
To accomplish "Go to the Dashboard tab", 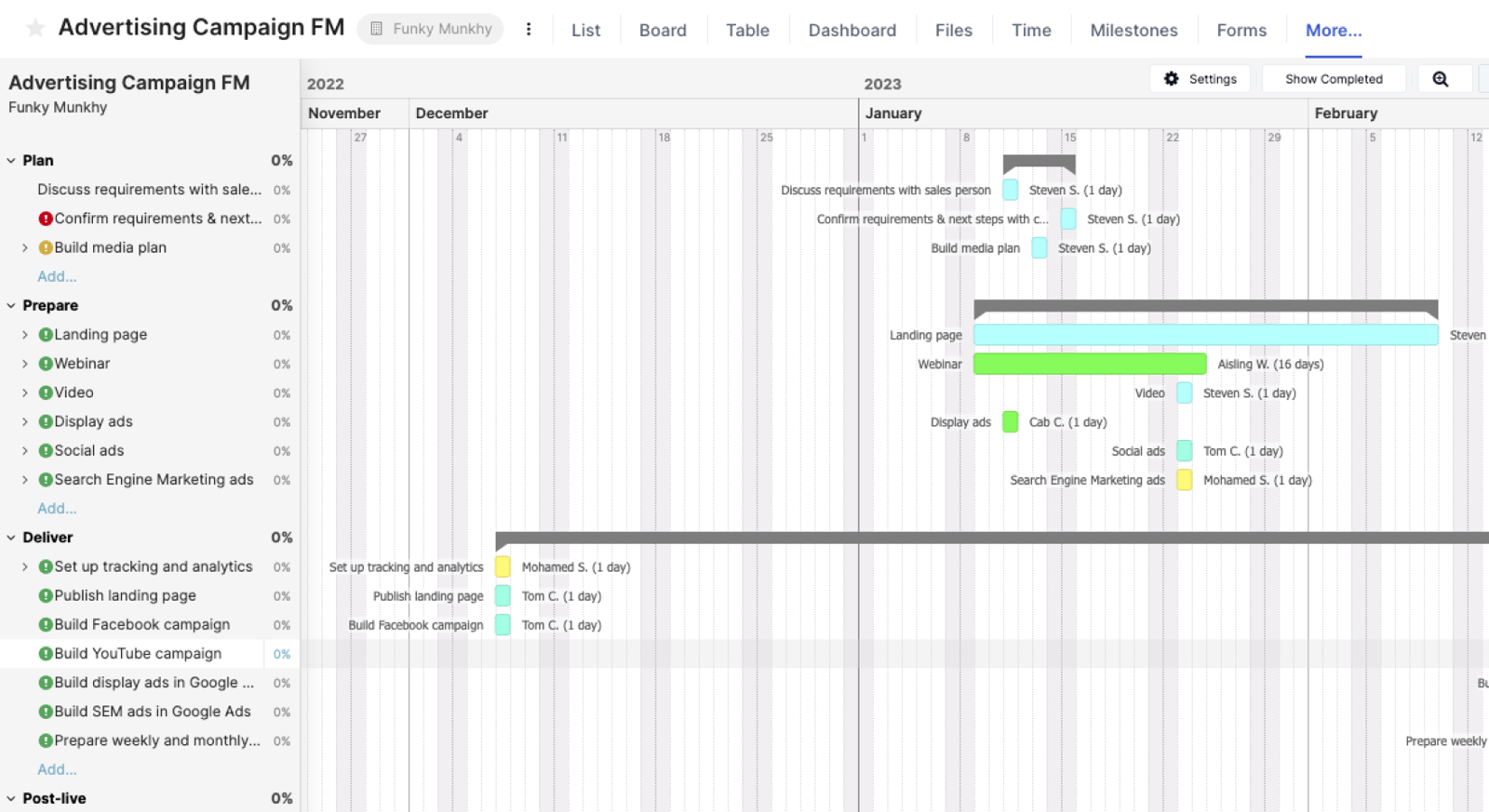I will pyautogui.click(x=852, y=30).
